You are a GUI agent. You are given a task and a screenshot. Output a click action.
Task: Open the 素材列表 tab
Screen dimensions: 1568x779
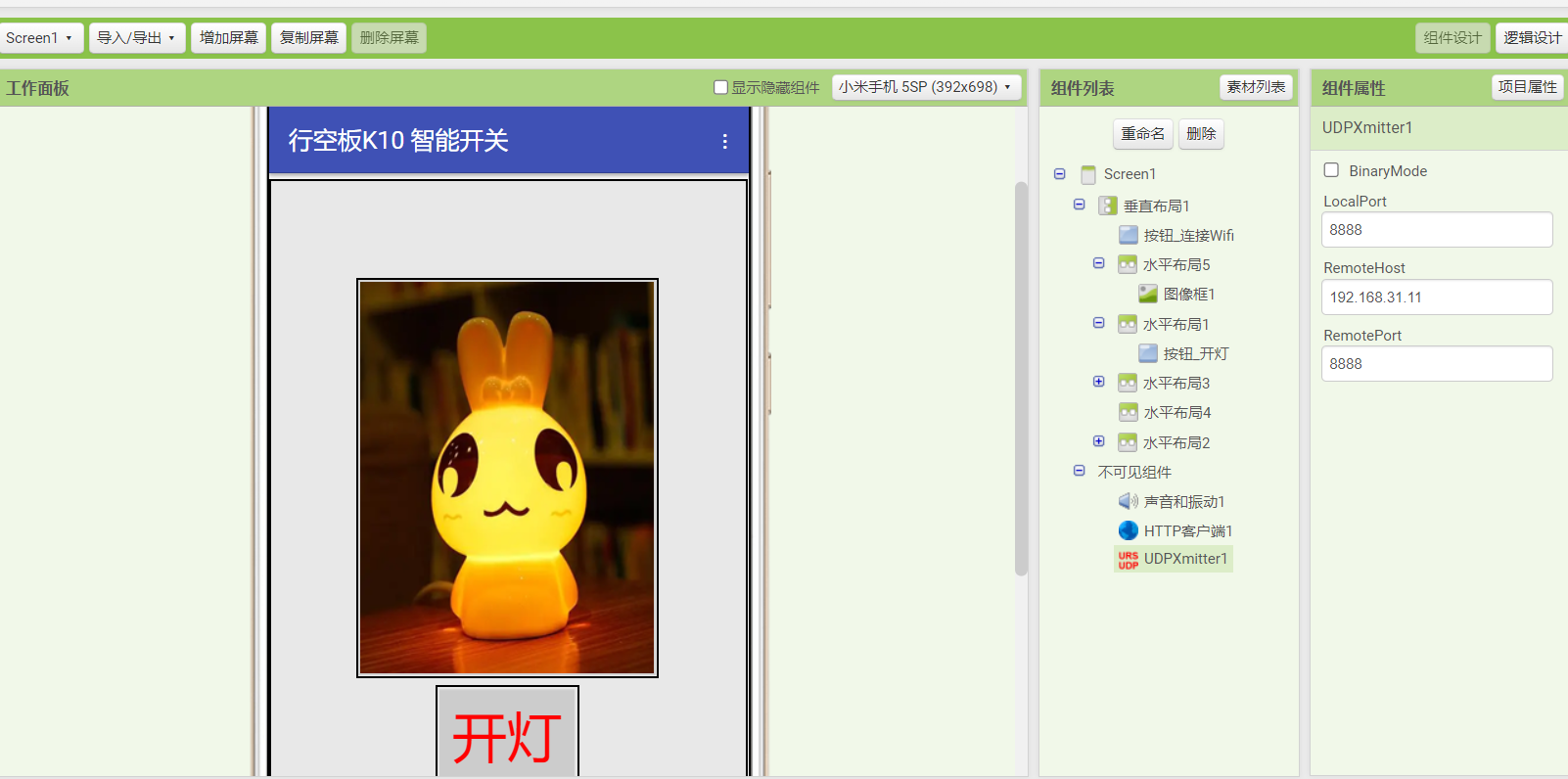[x=1256, y=87]
